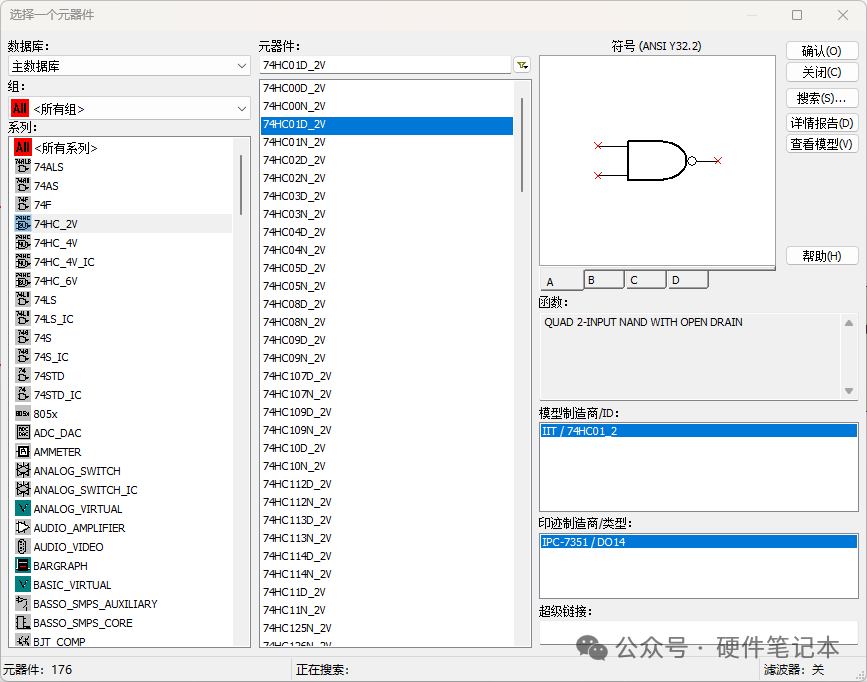Click the BARGRAPH family icon

[x=23, y=566]
